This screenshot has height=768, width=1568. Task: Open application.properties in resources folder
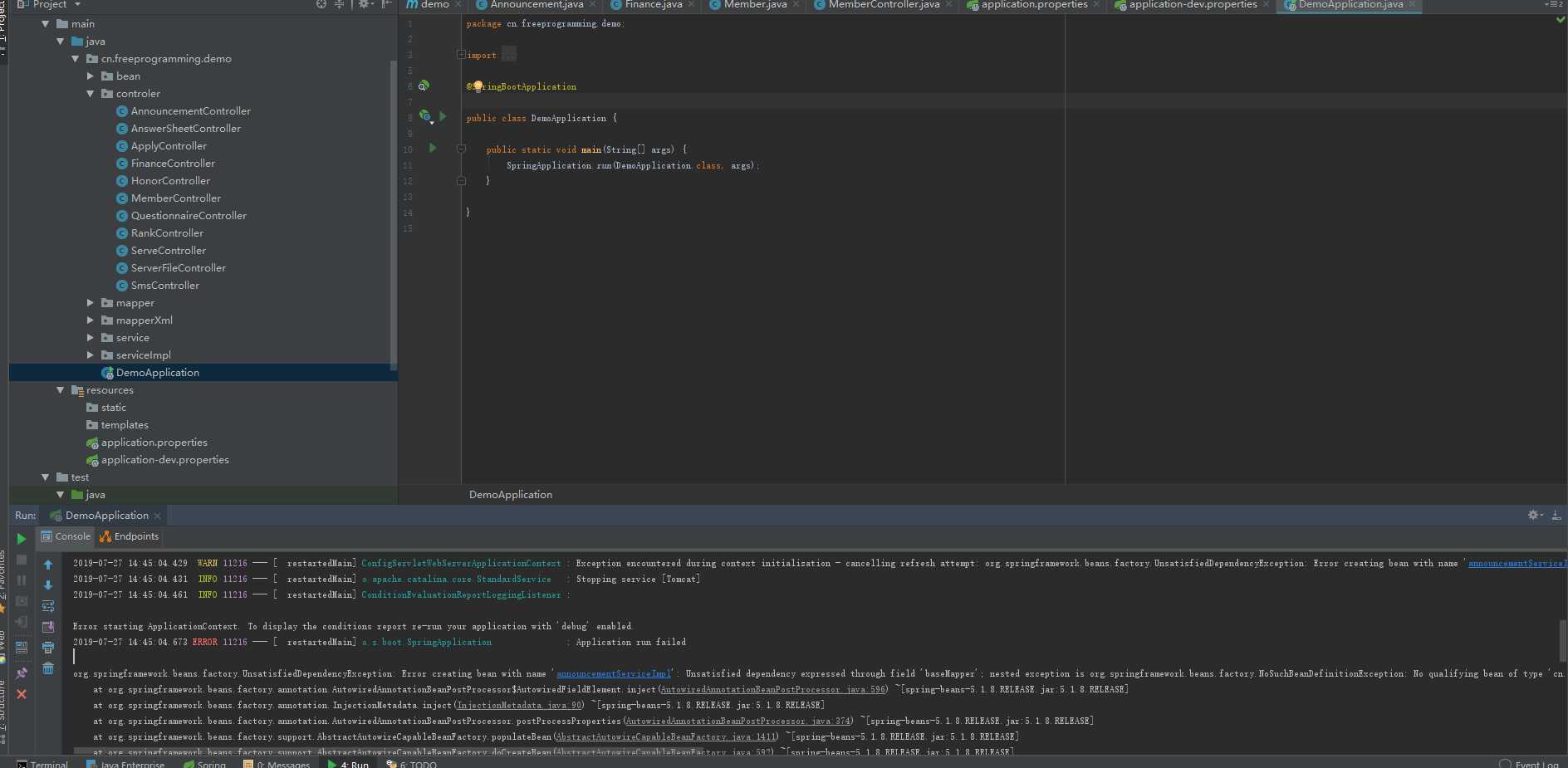coord(154,443)
